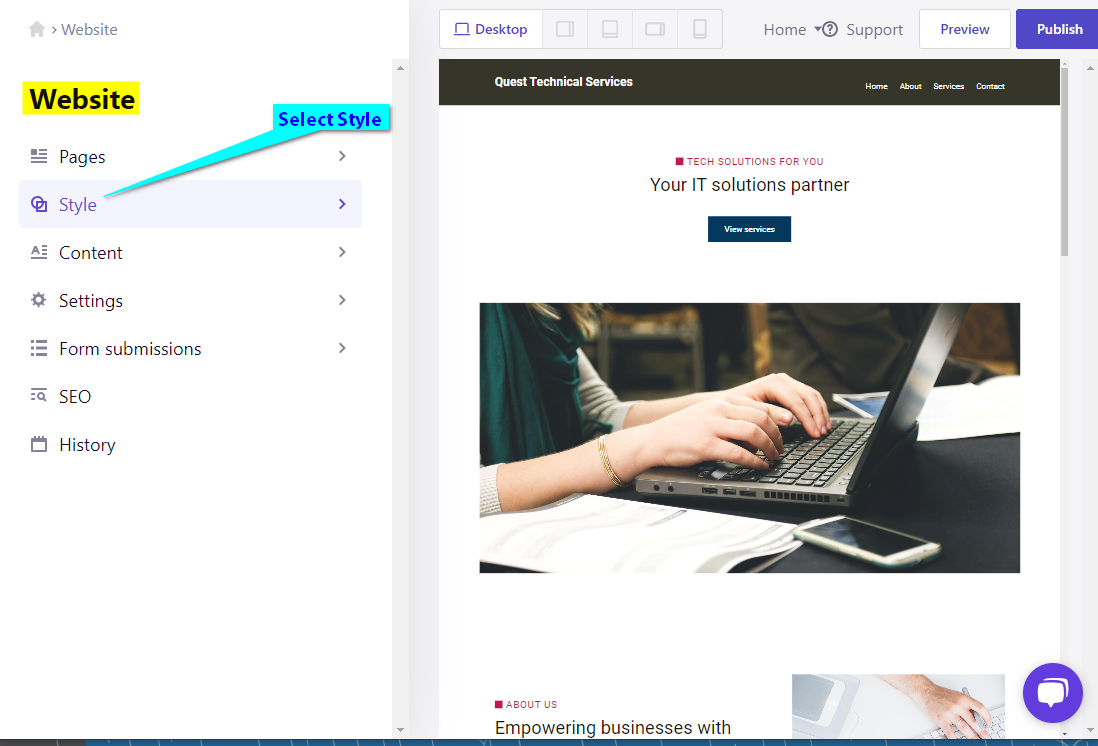Open the chat bubble widget

pyautogui.click(x=1052, y=693)
